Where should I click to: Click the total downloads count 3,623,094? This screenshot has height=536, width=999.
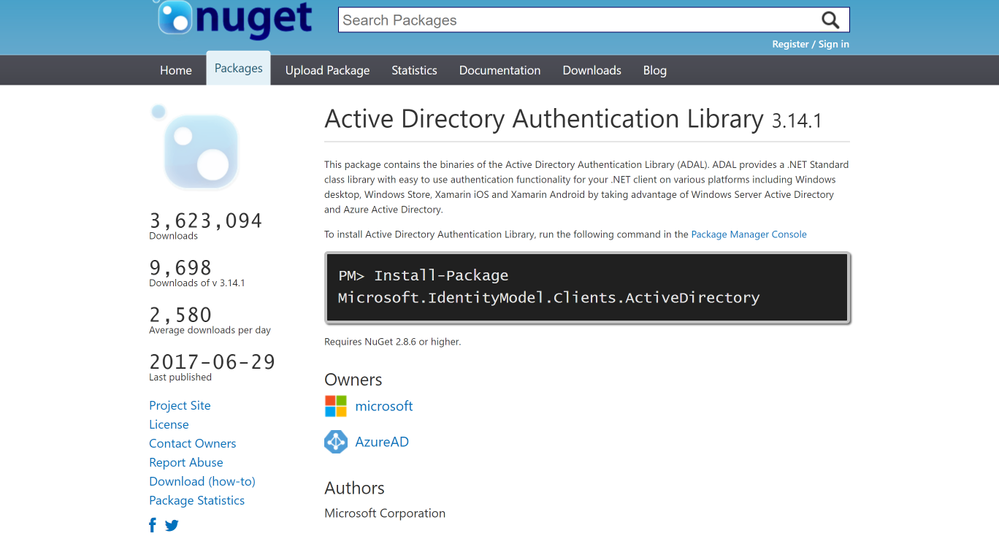(x=206, y=221)
